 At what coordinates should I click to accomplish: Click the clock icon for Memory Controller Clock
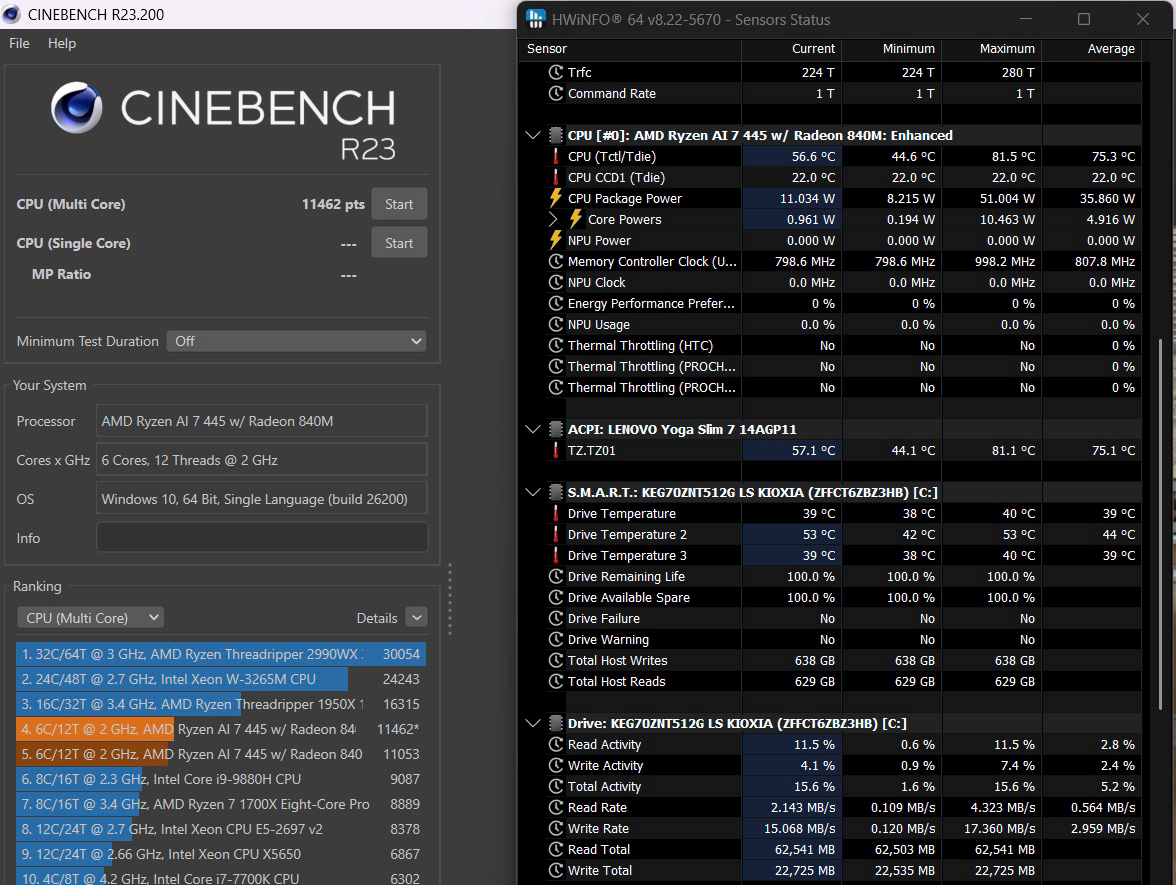(556, 261)
